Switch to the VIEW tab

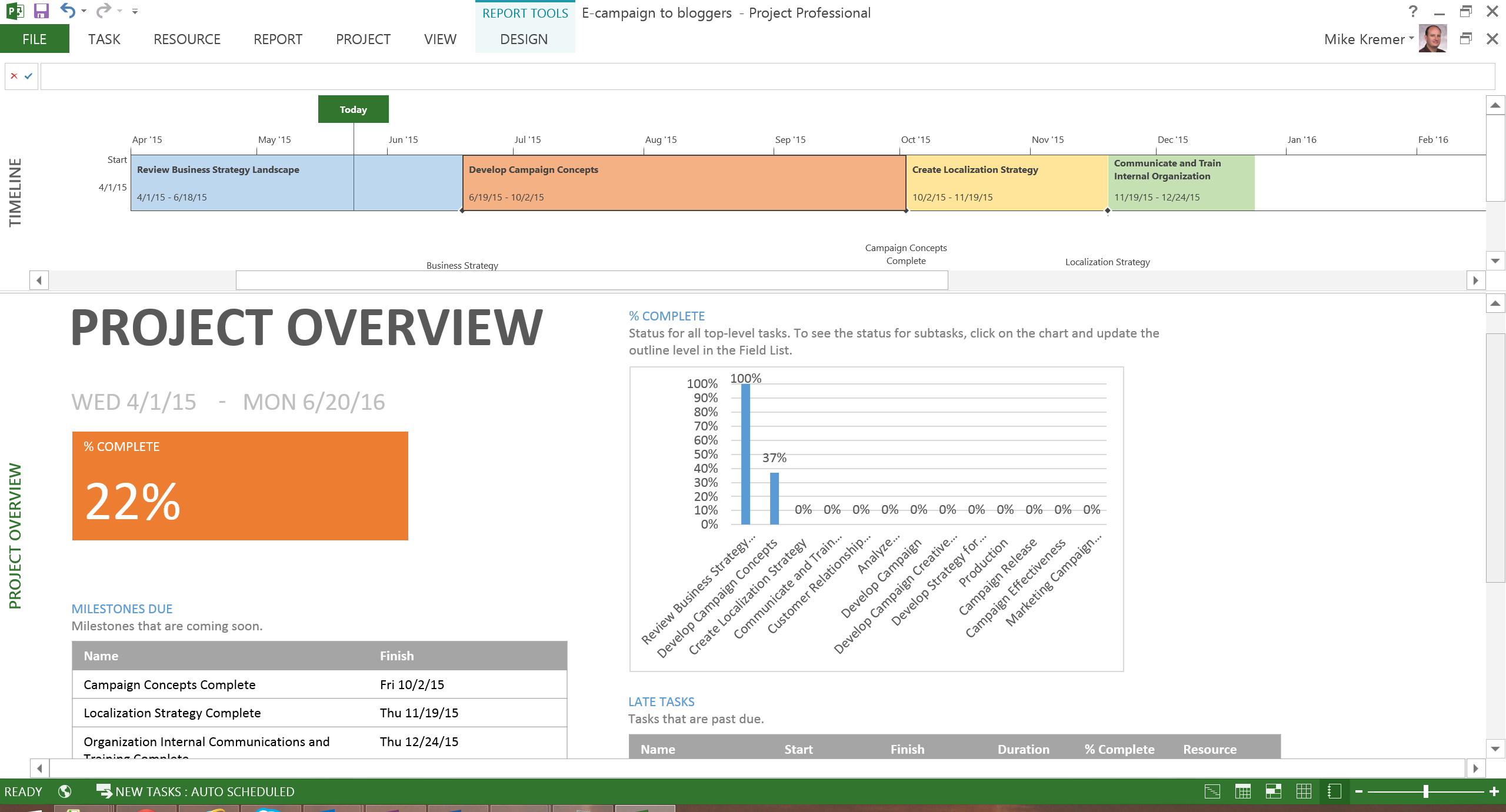point(439,39)
